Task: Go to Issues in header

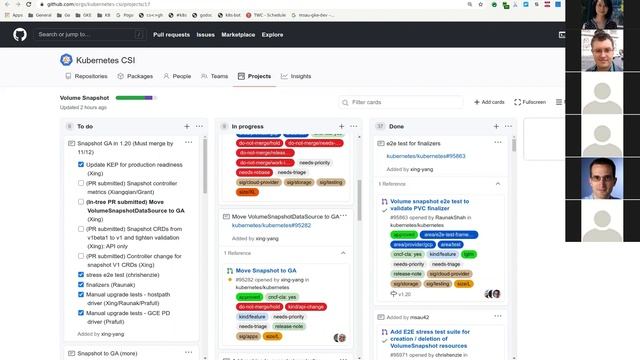Action: (205, 35)
